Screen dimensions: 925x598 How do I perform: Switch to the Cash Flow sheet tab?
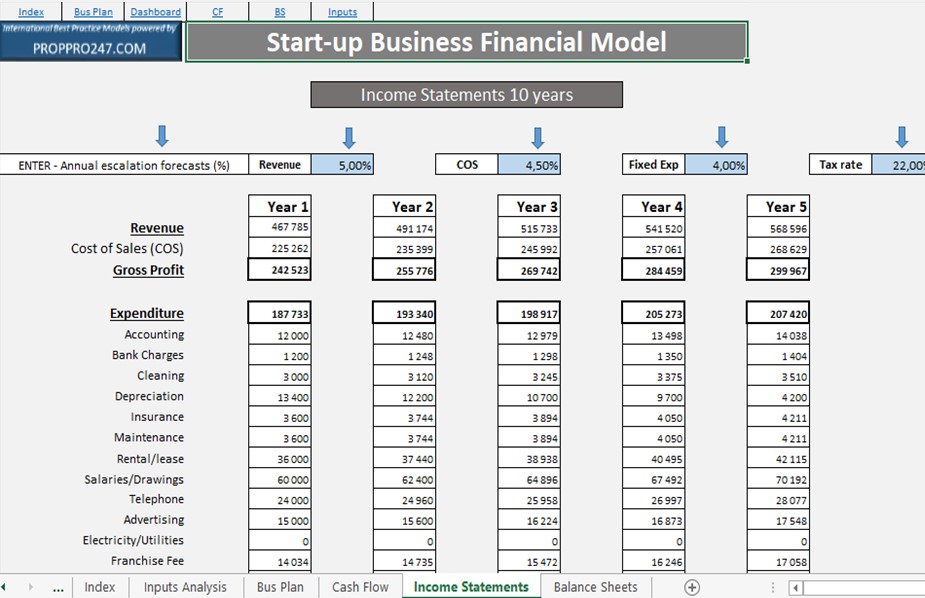[360, 587]
